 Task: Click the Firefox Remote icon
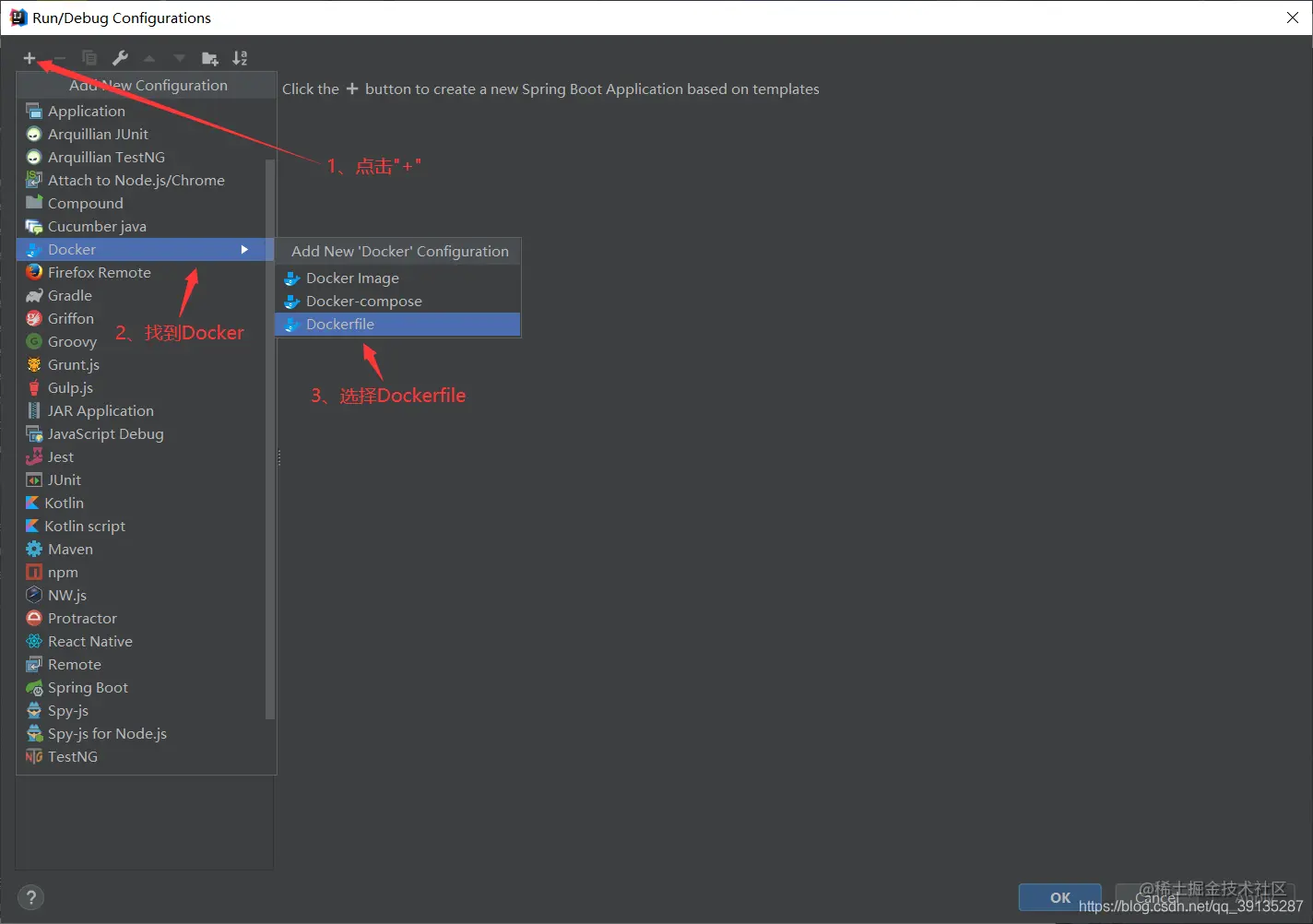pos(34,272)
